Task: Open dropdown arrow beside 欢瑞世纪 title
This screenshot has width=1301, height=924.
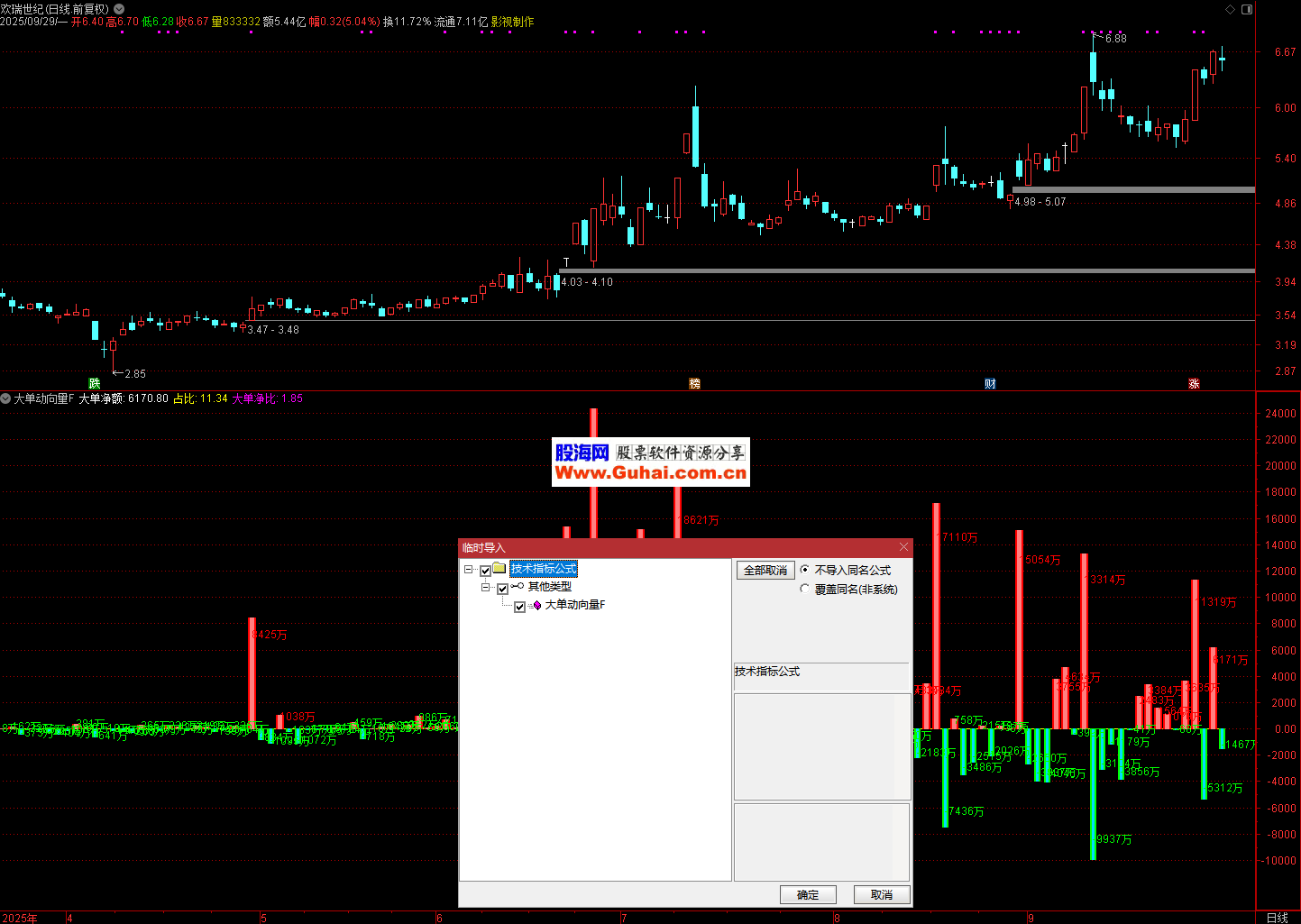Action: [118, 9]
